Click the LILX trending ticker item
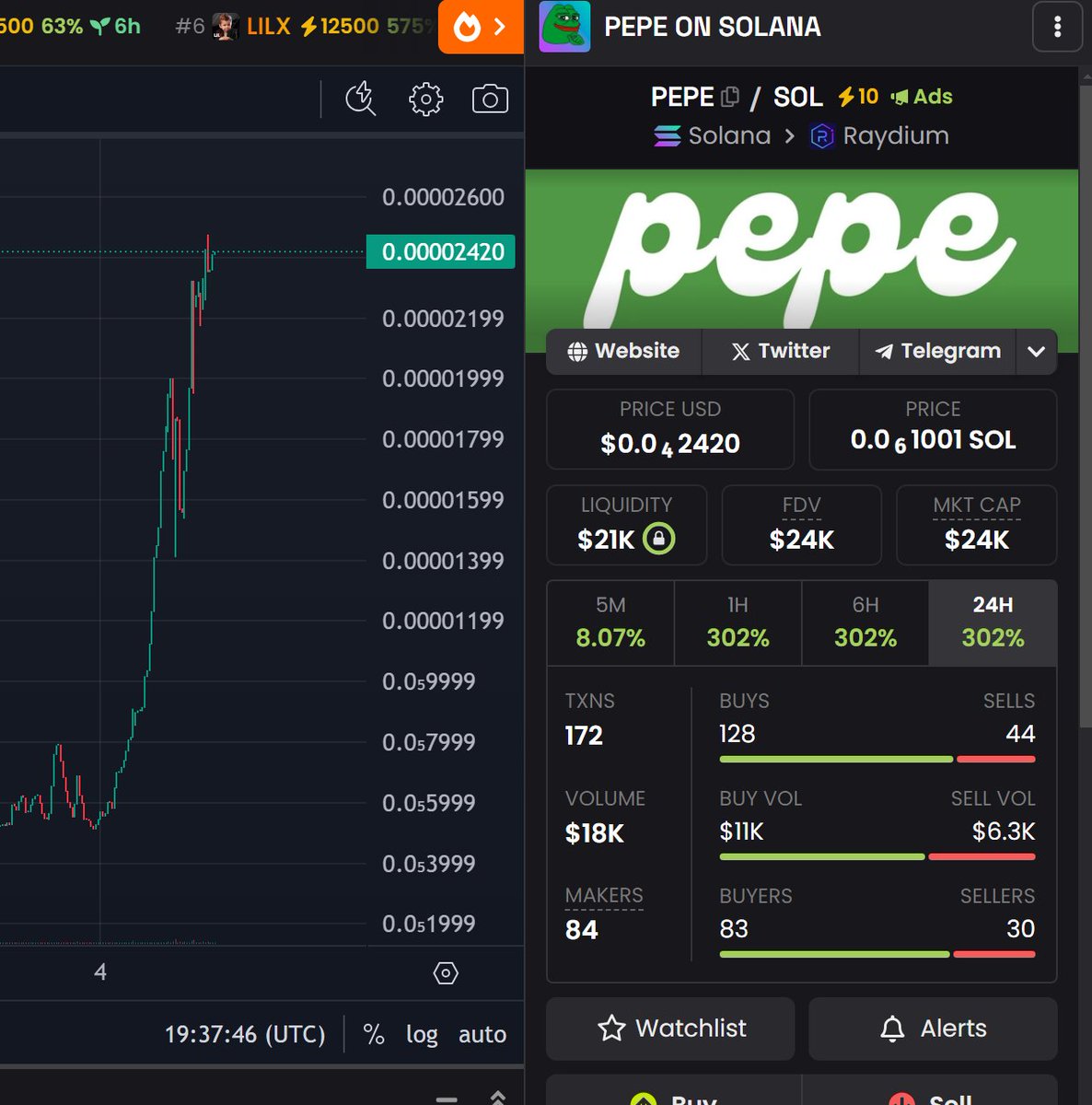 pos(304,26)
